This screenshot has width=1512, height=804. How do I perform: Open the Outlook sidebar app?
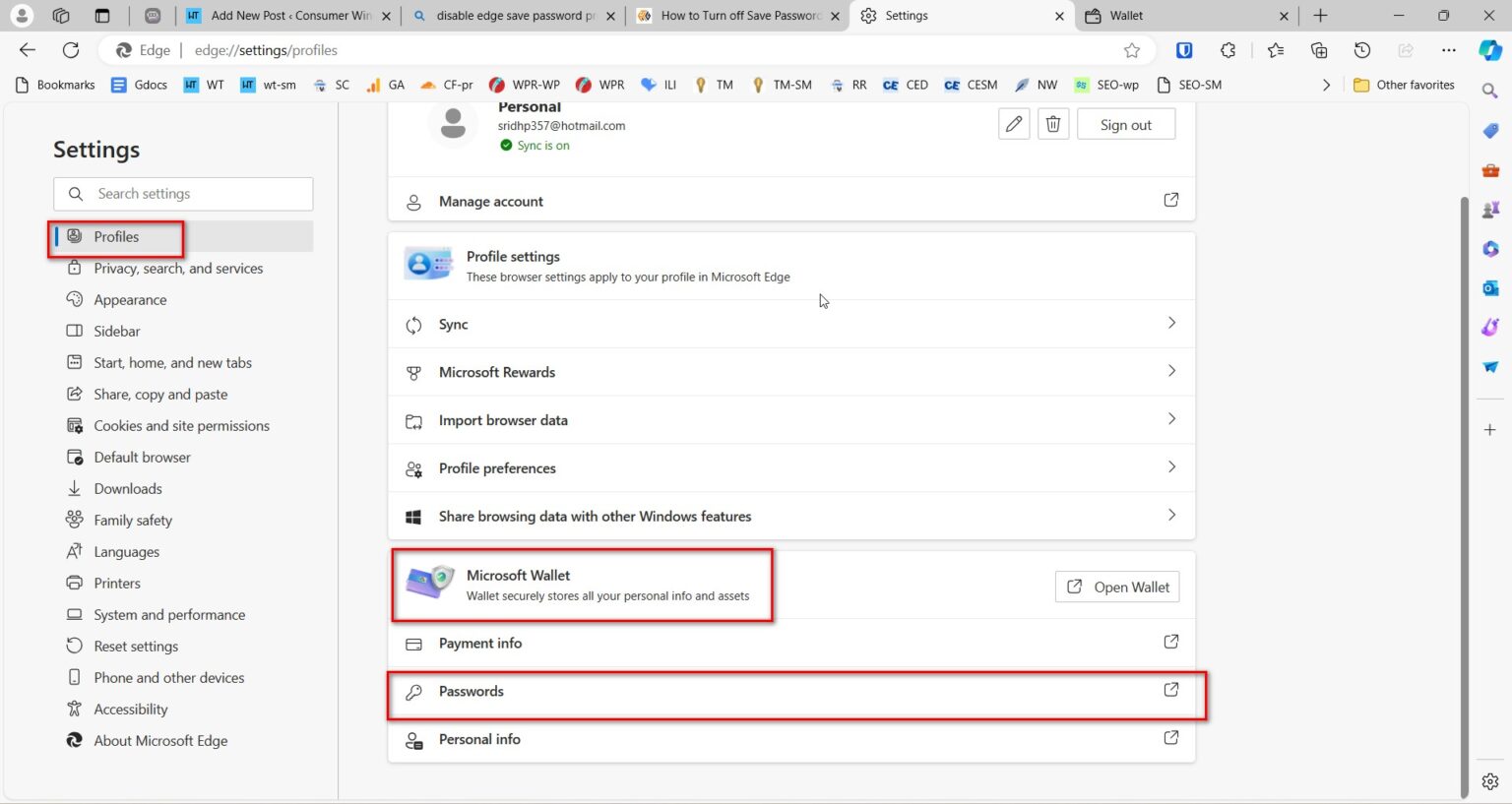tap(1489, 287)
